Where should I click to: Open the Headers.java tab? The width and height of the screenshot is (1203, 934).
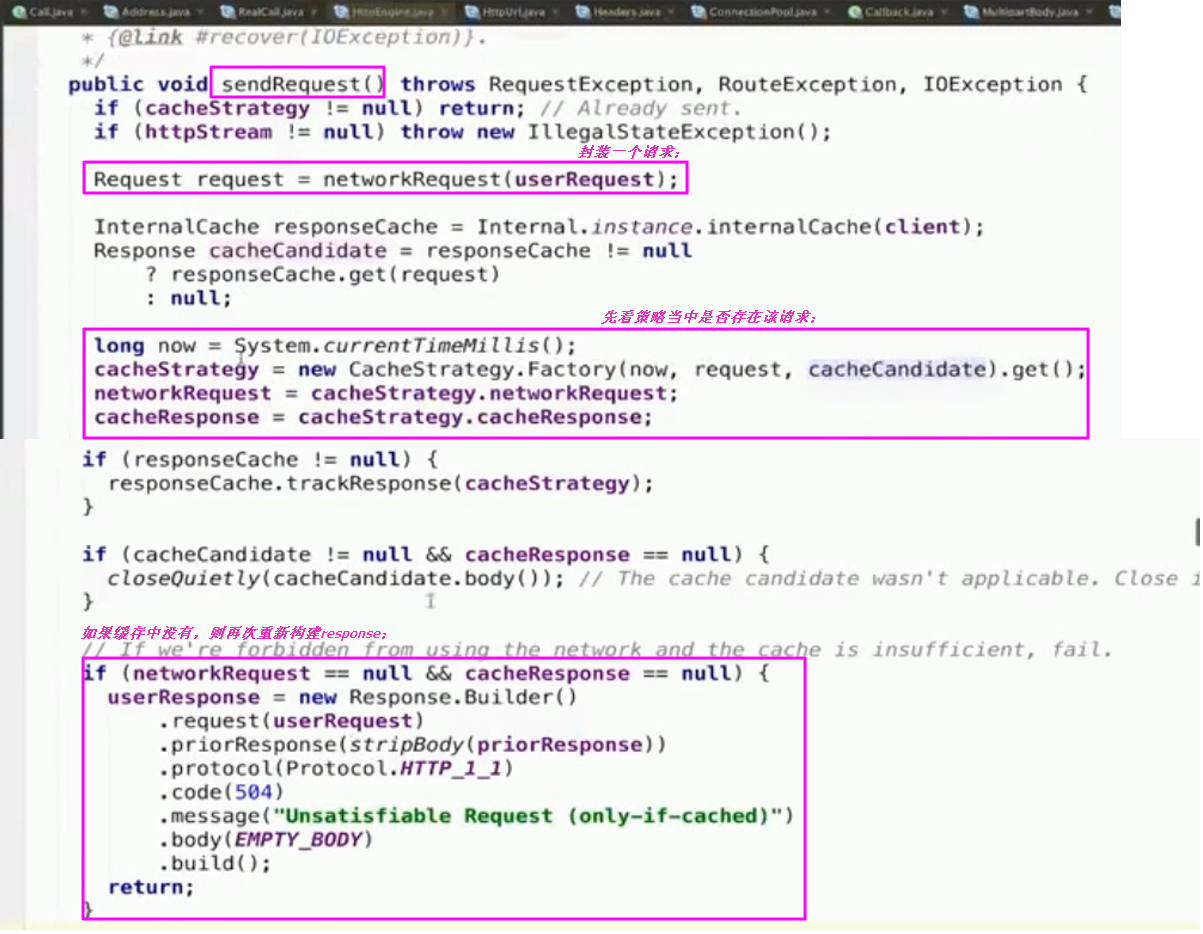[625, 12]
